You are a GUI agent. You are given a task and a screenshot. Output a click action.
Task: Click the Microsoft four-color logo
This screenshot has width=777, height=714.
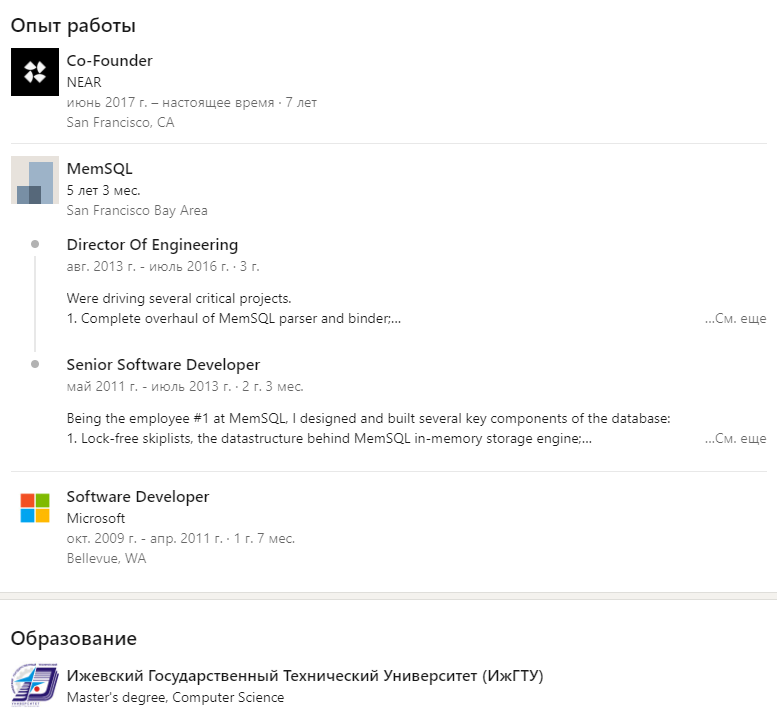click(35, 508)
